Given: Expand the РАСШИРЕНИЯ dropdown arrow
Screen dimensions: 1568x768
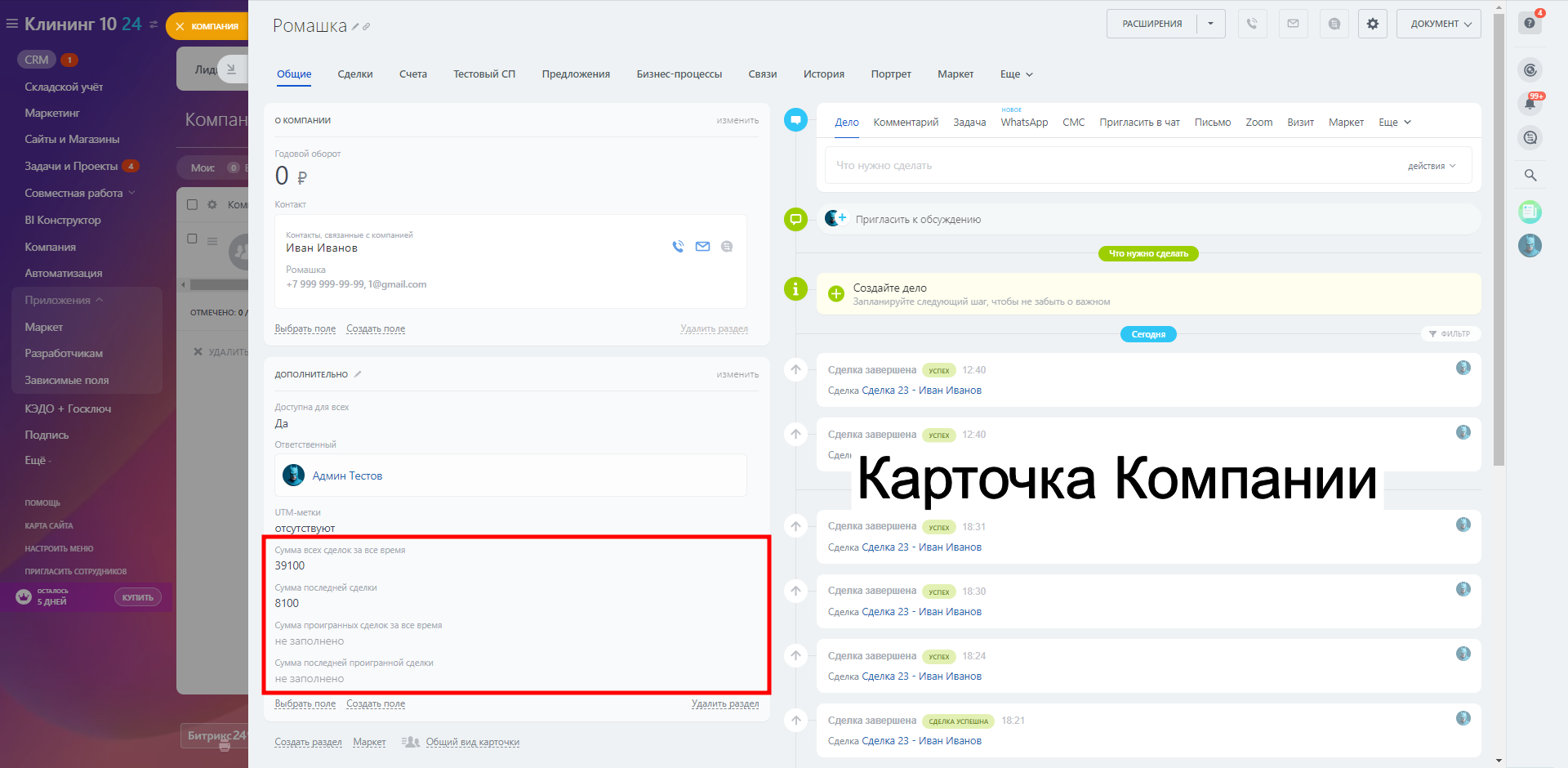Looking at the screenshot, I should (x=1211, y=24).
